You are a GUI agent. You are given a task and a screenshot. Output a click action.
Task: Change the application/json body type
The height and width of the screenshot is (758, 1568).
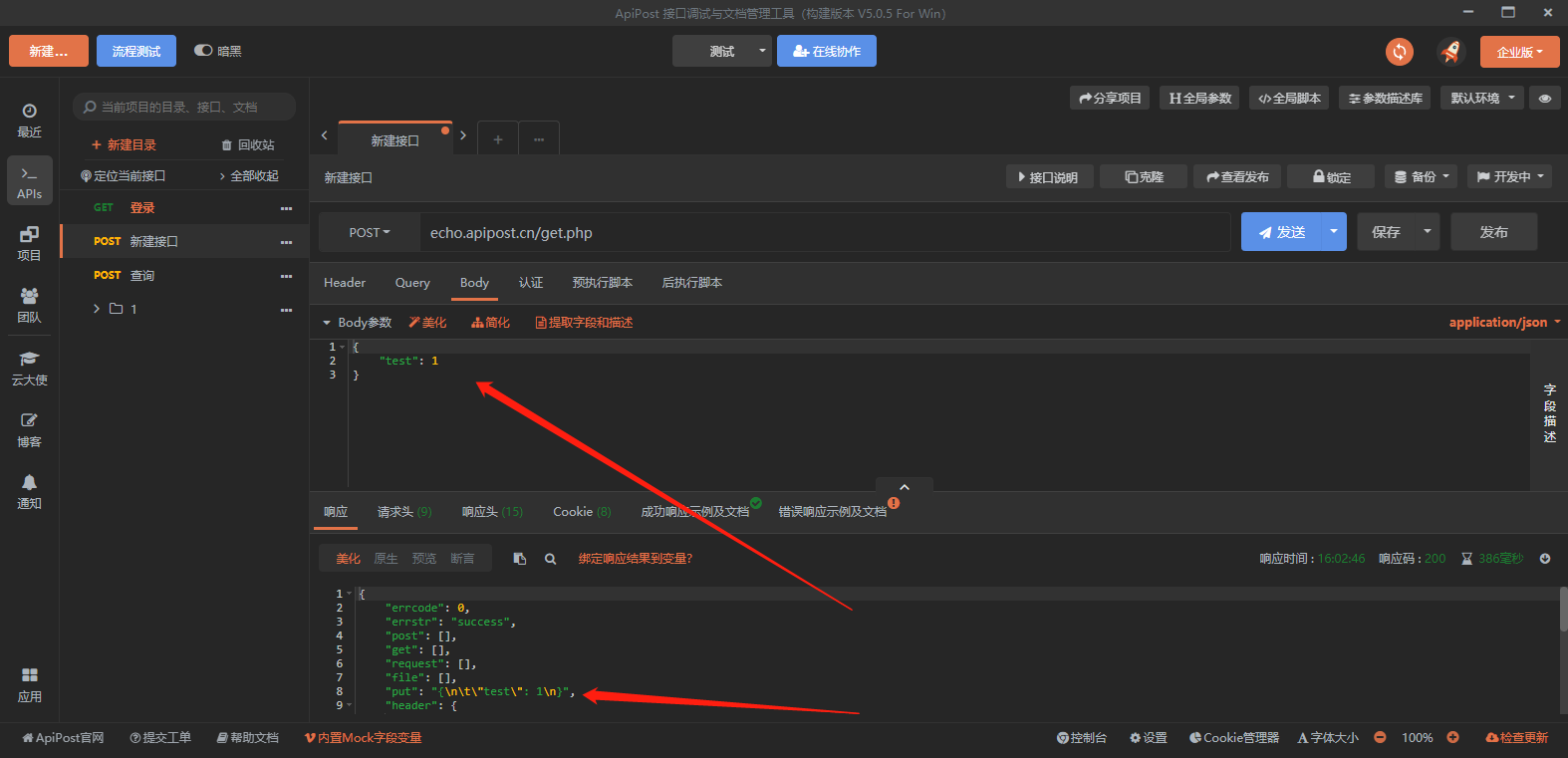pyautogui.click(x=1504, y=323)
